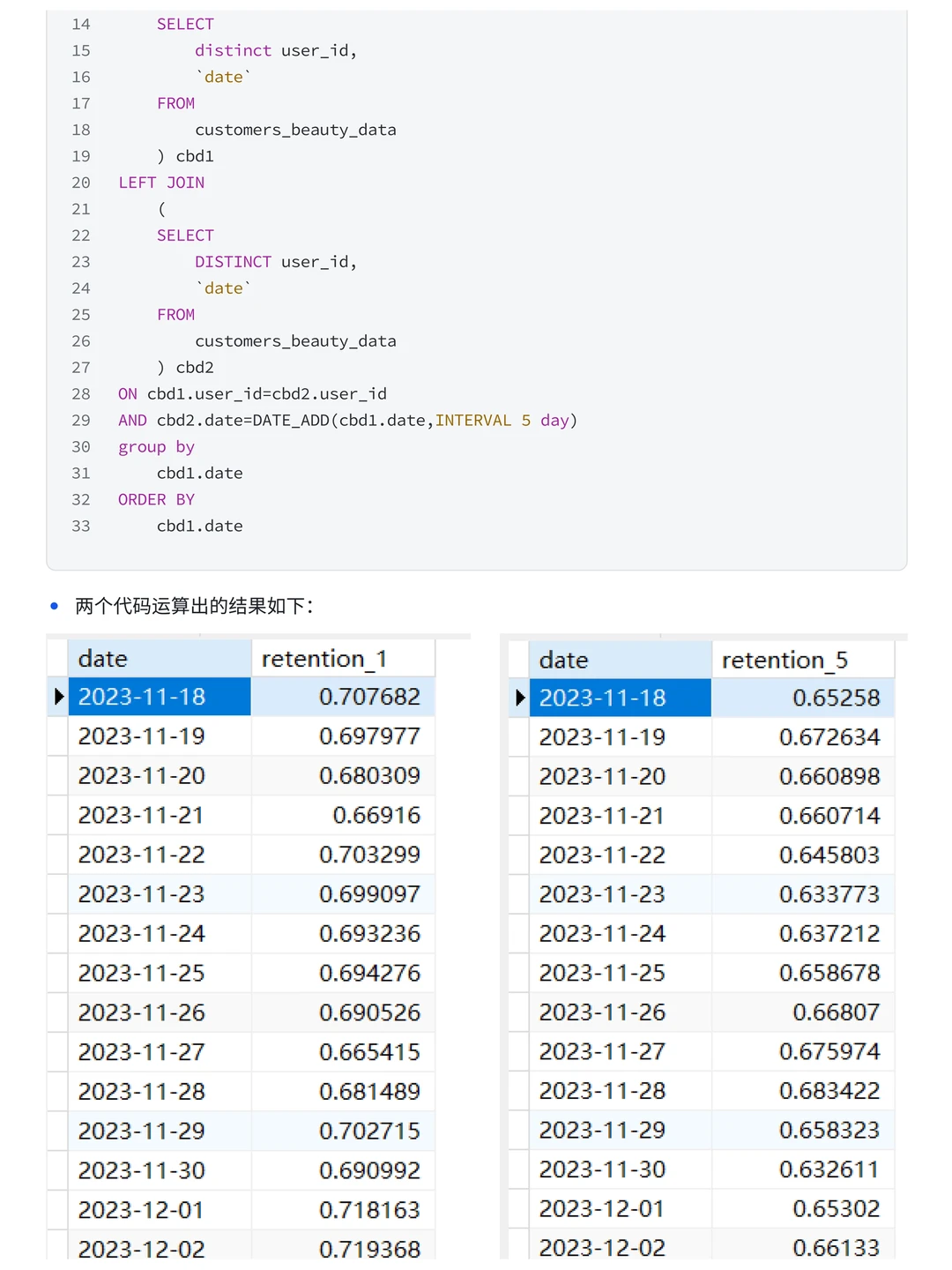
Task: Select cell 0.66807
Action: coord(803,1012)
